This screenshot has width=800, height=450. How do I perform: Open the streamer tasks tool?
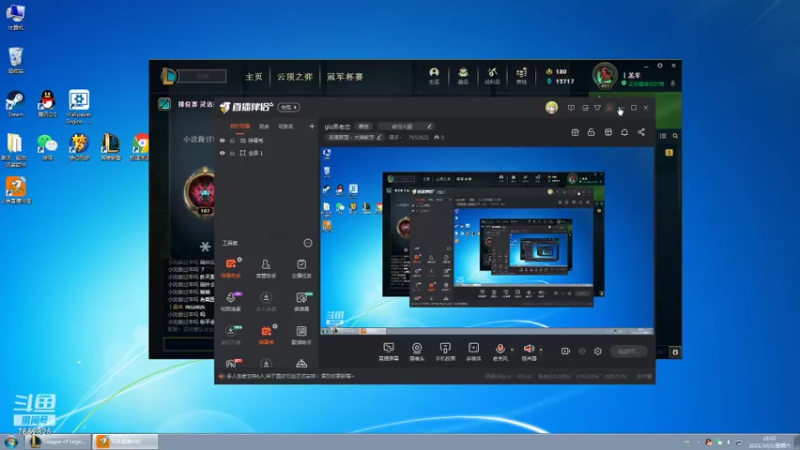[301, 268]
